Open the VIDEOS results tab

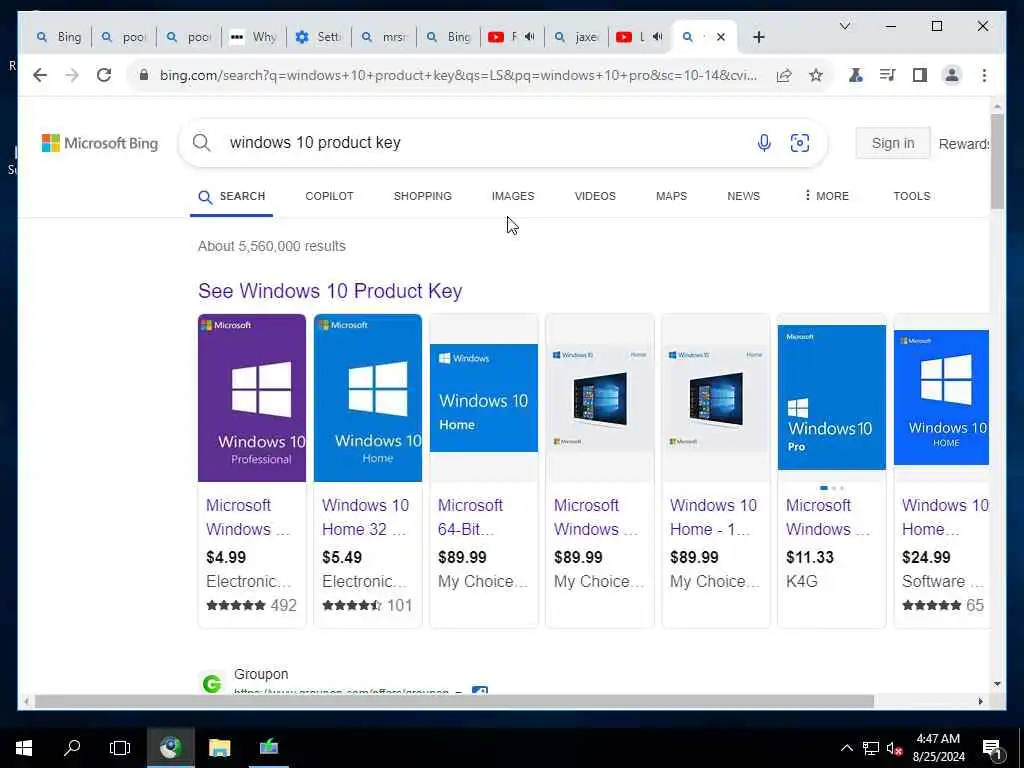(x=595, y=196)
